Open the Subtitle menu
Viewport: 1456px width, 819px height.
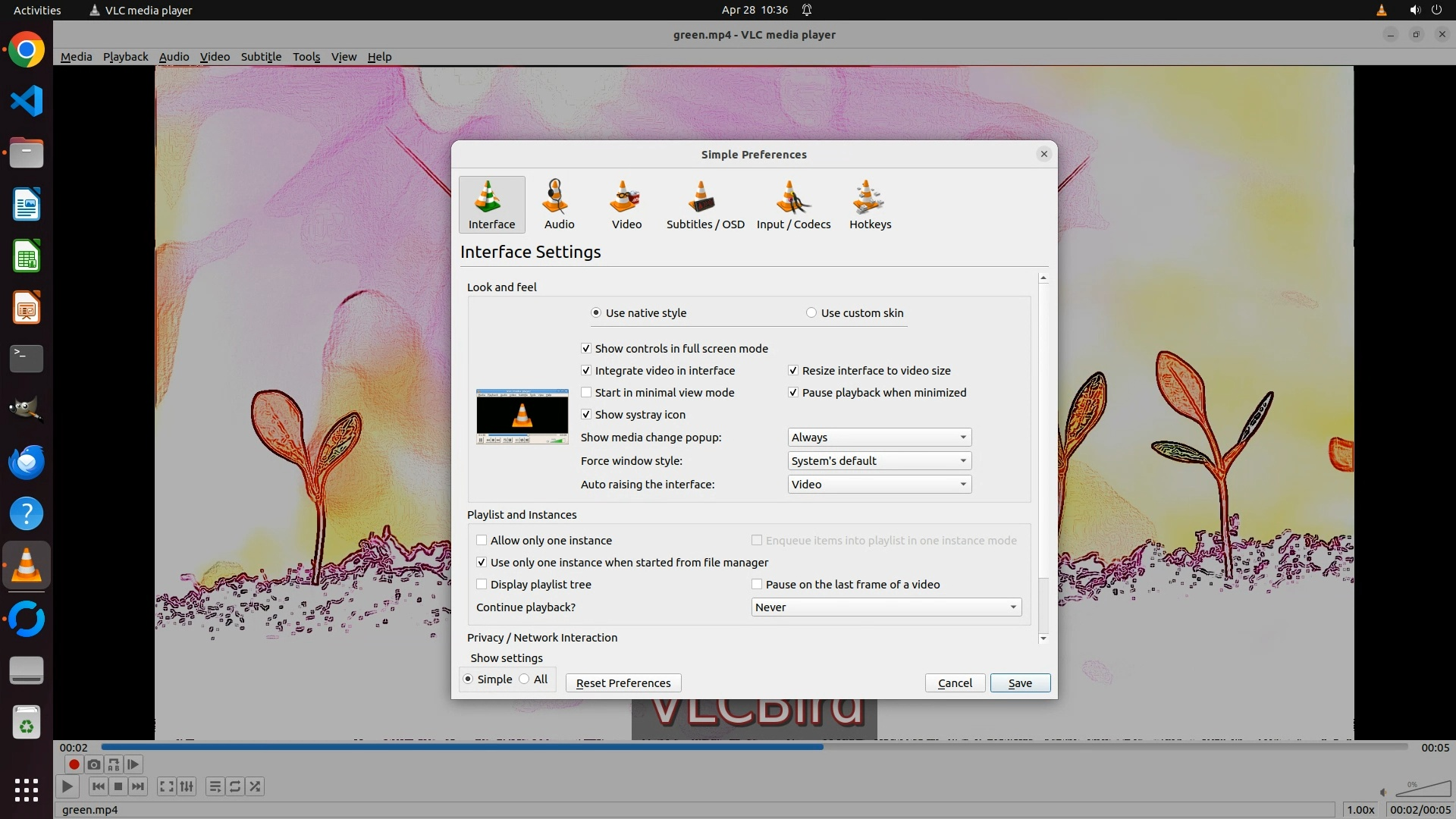click(x=261, y=57)
